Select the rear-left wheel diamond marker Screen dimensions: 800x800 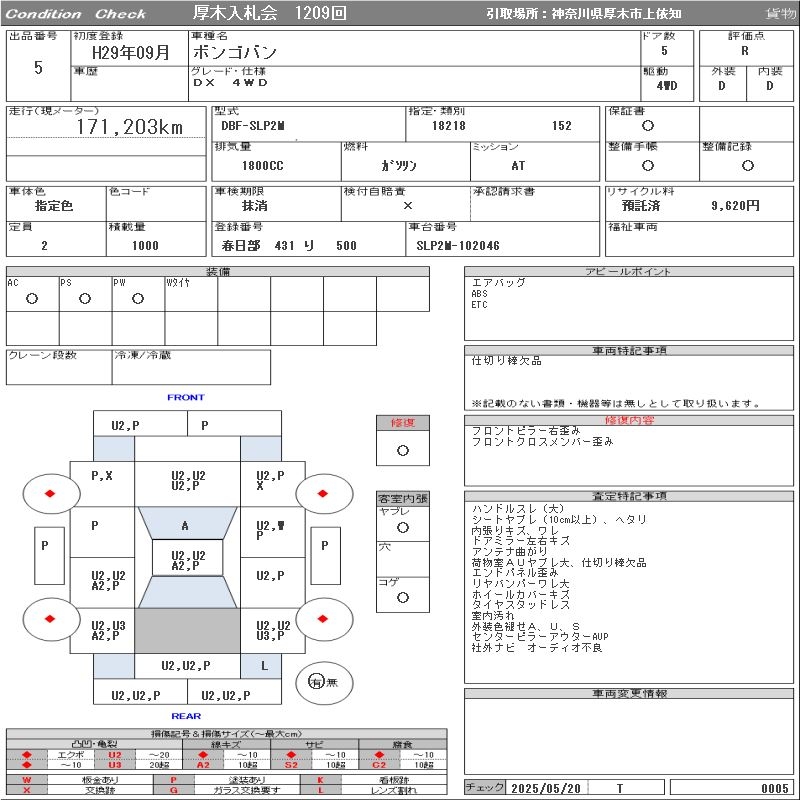(49, 618)
